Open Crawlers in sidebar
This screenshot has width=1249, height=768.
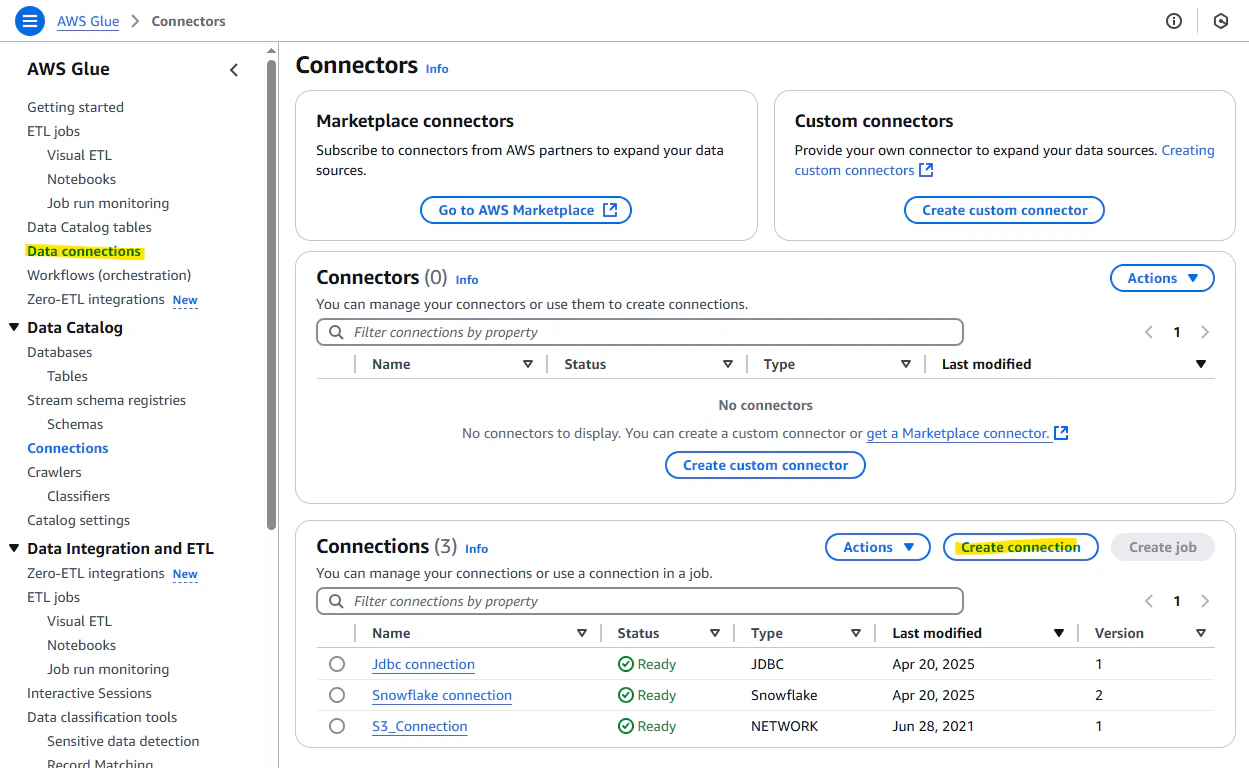[x=54, y=472]
